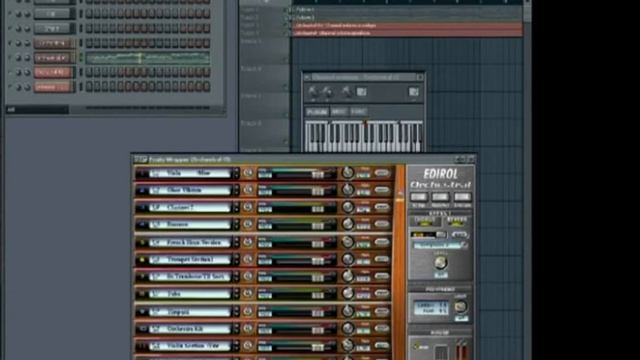
Task: Click the EDIROL performance LCD display
Action: [431, 307]
